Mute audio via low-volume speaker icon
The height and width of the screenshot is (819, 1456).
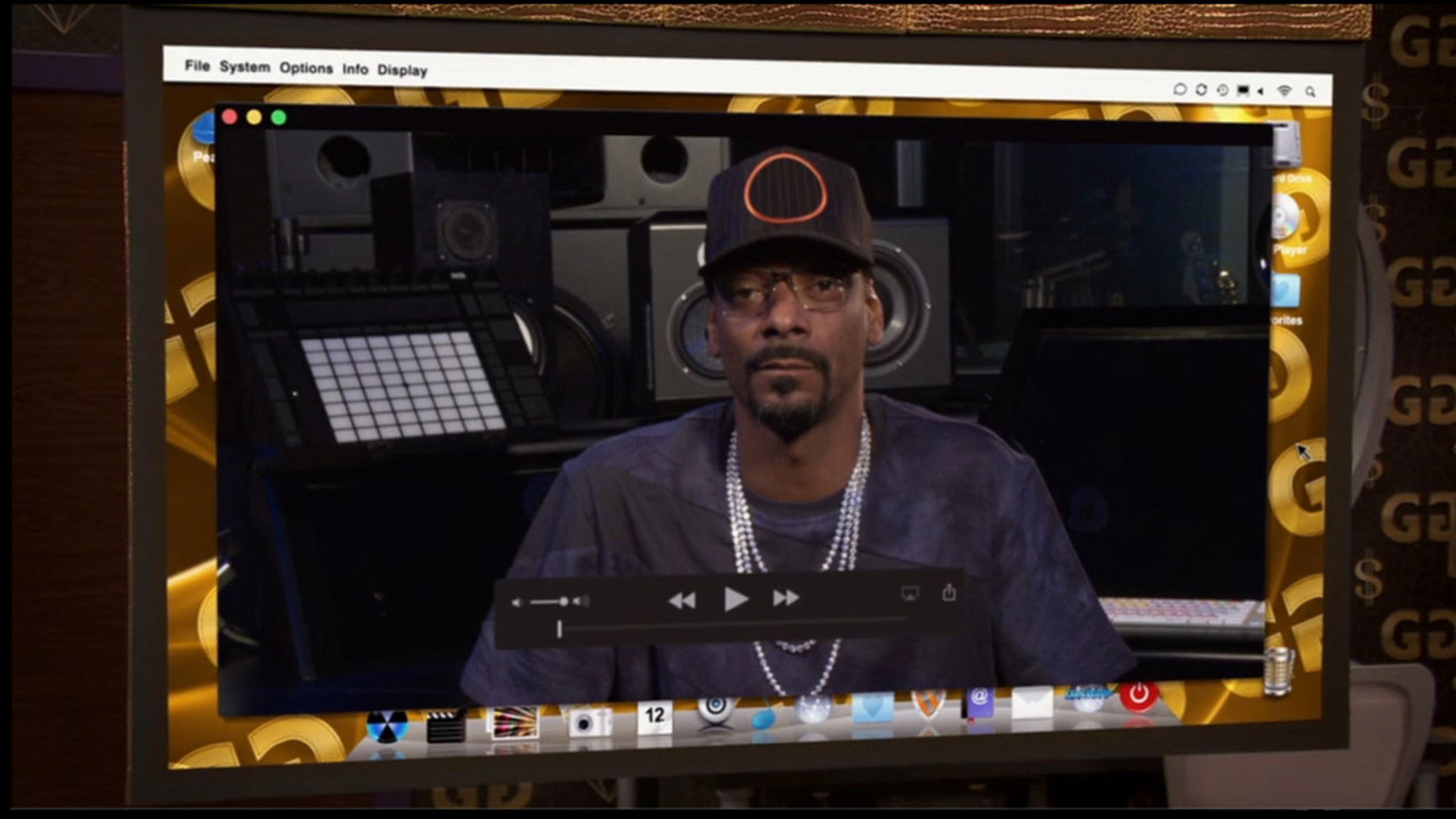coord(516,602)
